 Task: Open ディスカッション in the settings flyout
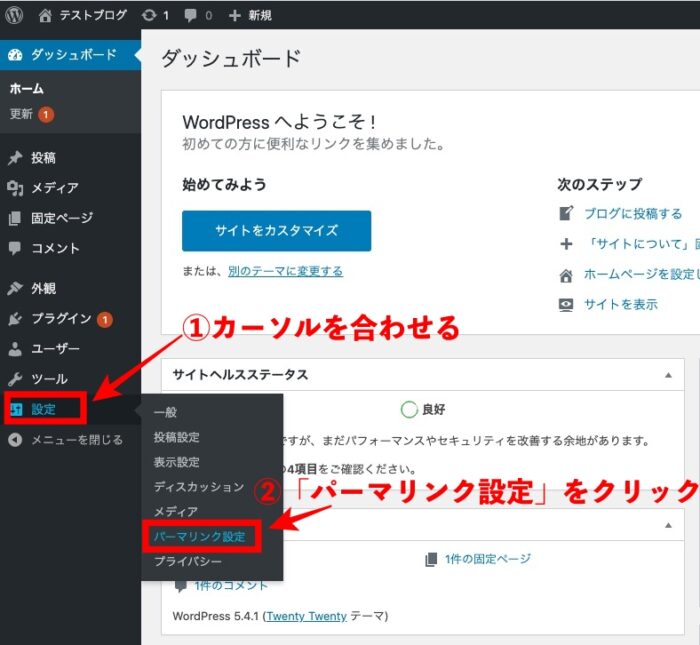(x=199, y=487)
